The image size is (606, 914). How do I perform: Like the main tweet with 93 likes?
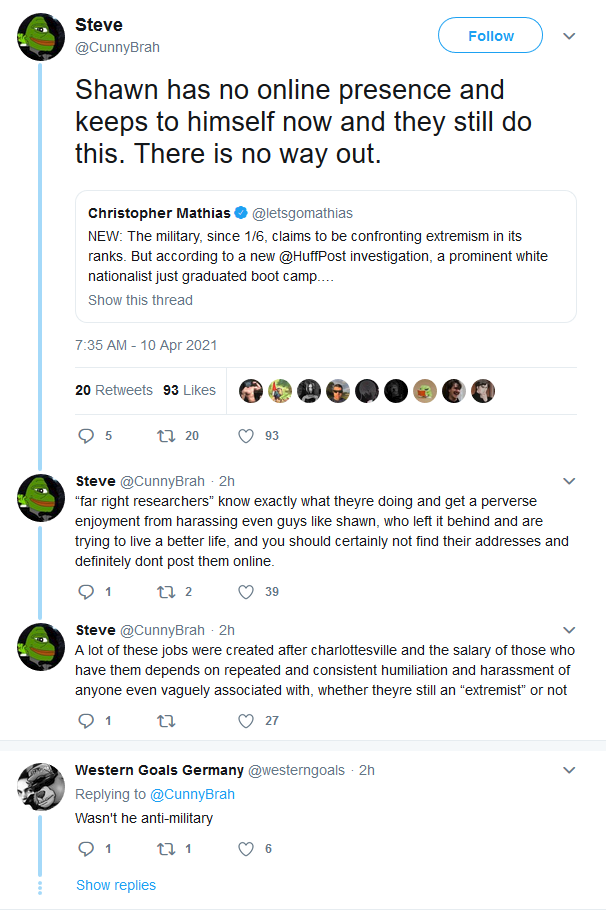pyautogui.click(x=246, y=435)
